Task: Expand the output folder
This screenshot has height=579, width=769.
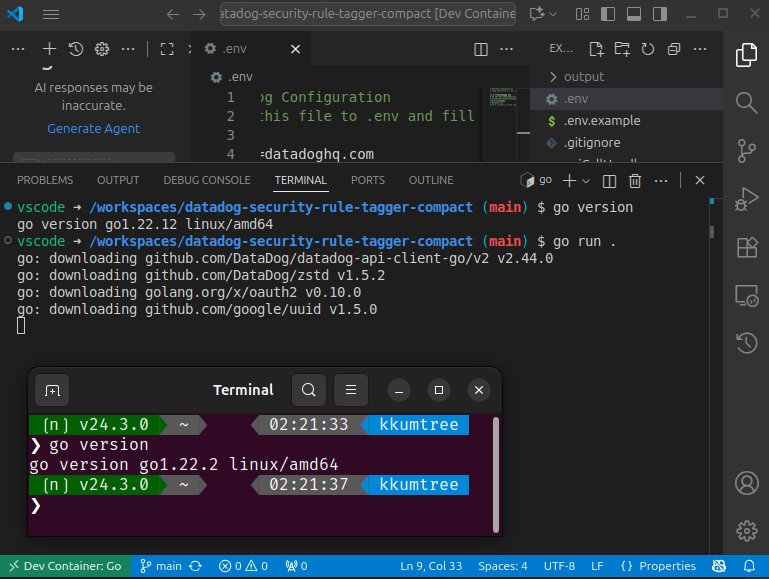Action: (x=626, y=76)
